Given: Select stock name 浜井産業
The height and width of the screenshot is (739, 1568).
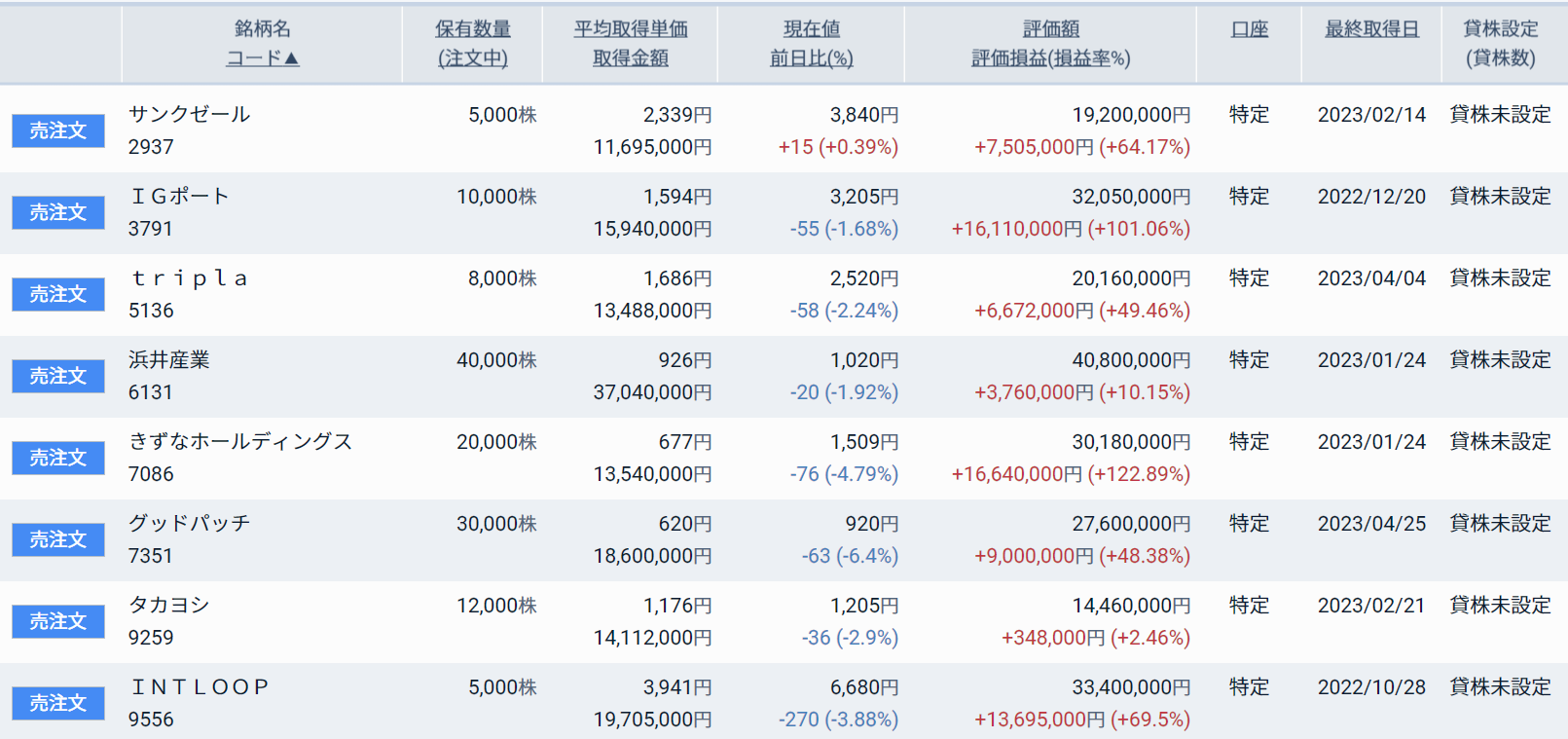Looking at the screenshot, I should point(169,359).
